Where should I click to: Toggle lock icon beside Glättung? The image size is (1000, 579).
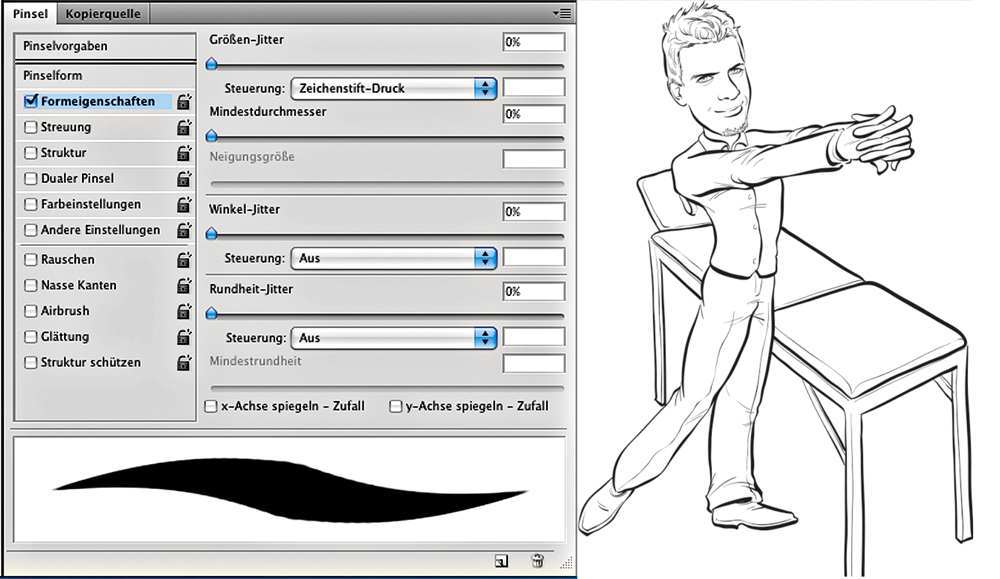(x=184, y=337)
